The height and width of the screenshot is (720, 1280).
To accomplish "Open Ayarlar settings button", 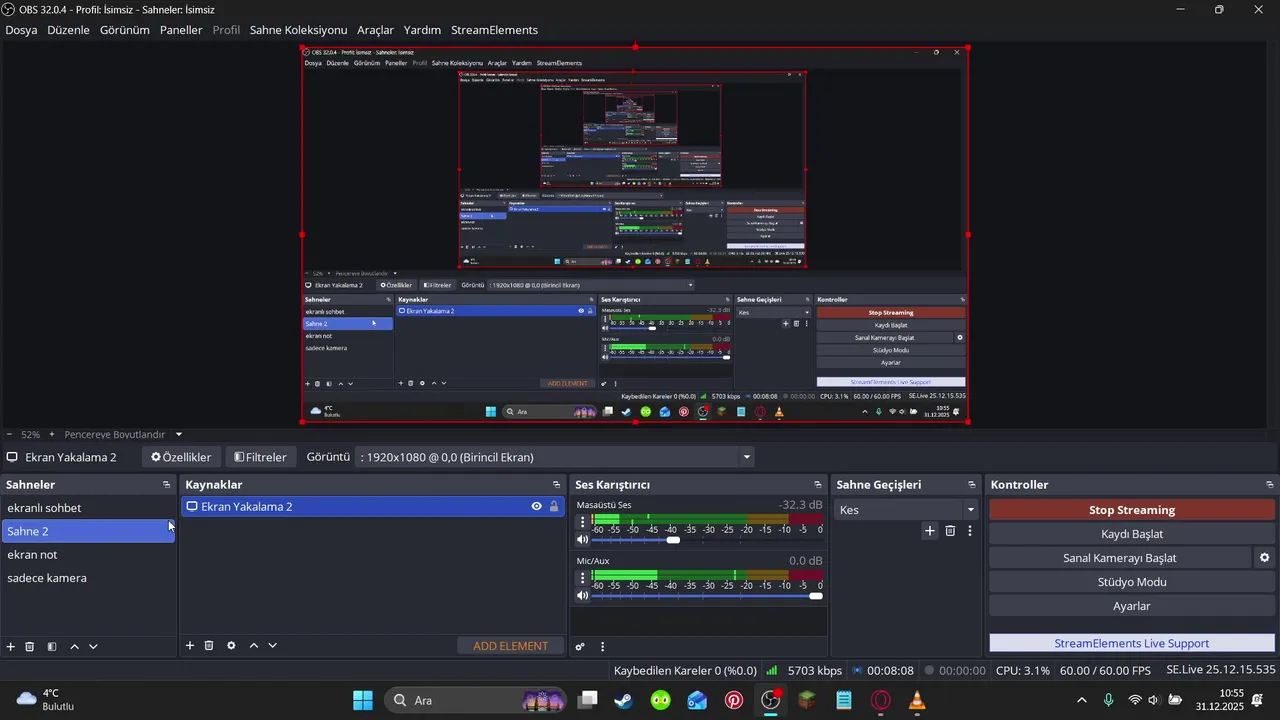I will [1132, 606].
